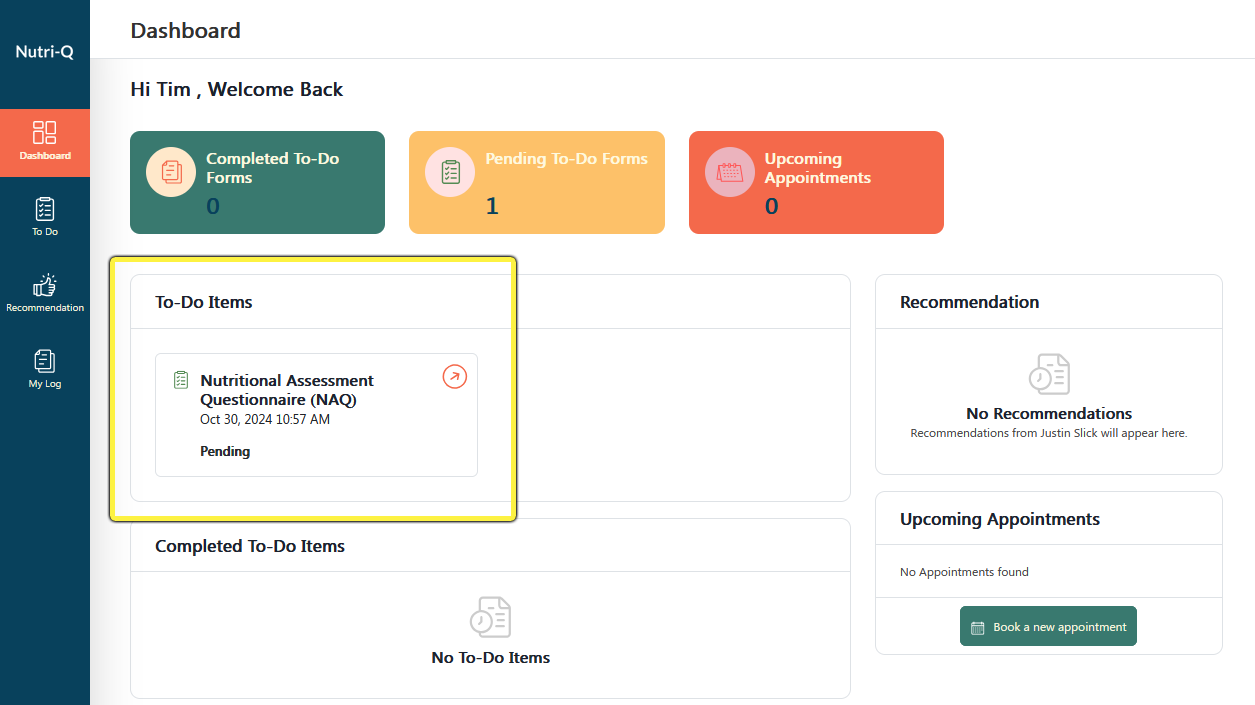Image resolution: width=1255 pixels, height=705 pixels.
Task: Open NAQ form via red arrow icon
Action: pos(455,377)
